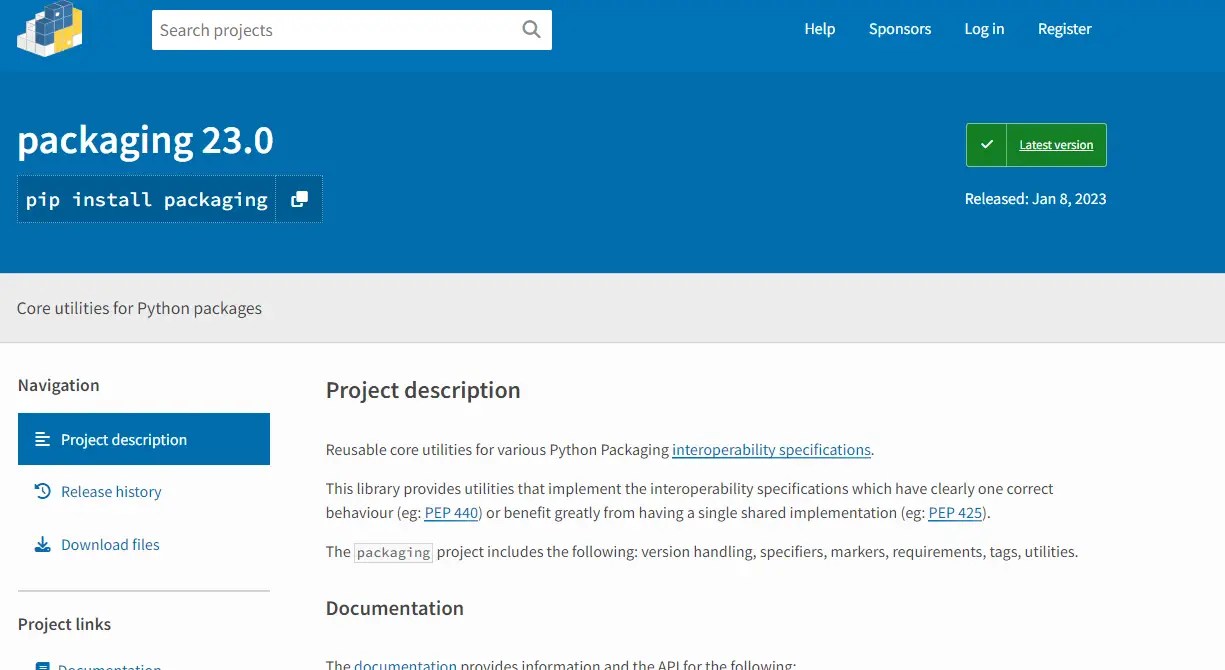The width and height of the screenshot is (1225, 670).
Task: Click the Documentation book icon under Project links
Action: tap(41, 665)
